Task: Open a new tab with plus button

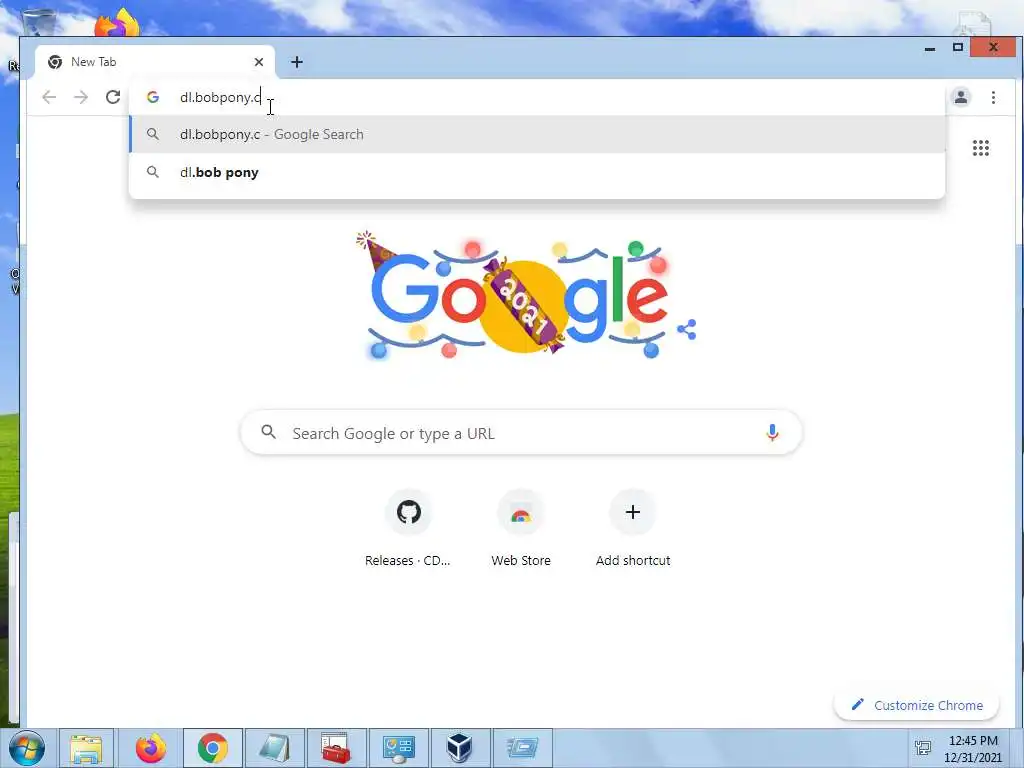Action: pos(296,62)
